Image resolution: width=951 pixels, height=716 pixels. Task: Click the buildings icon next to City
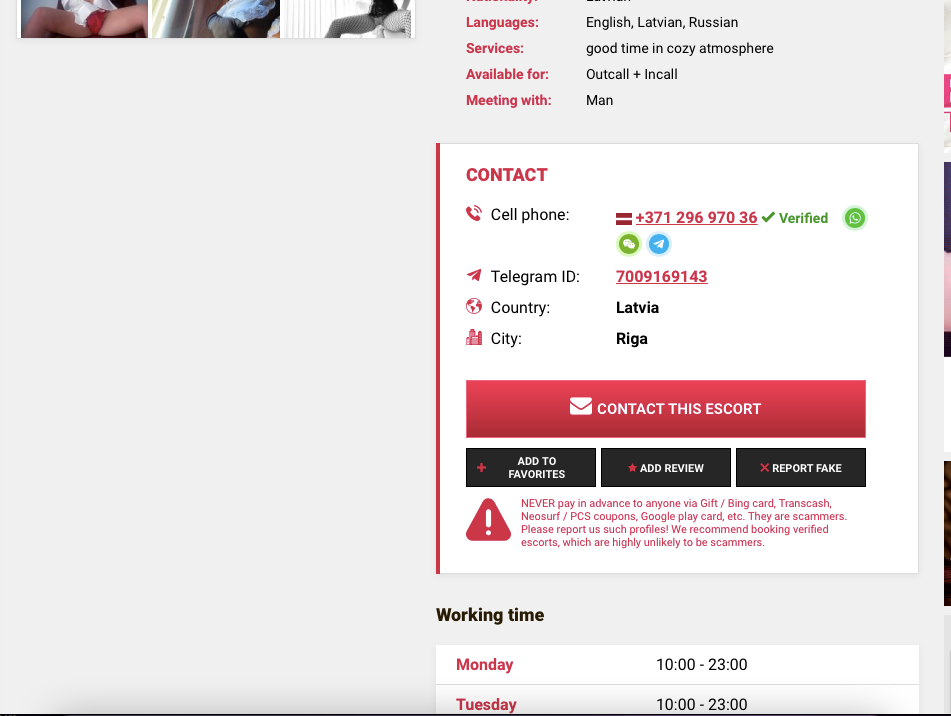tap(474, 337)
